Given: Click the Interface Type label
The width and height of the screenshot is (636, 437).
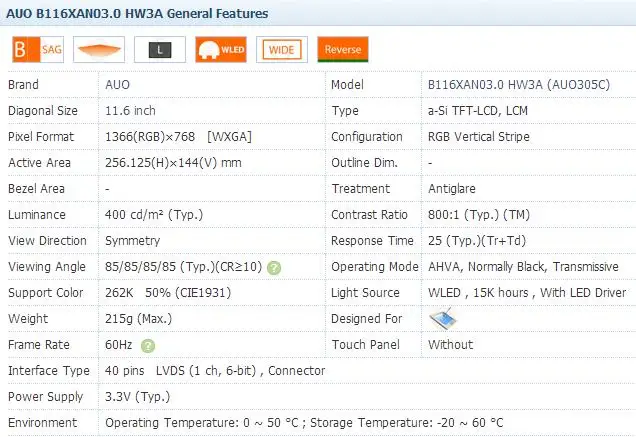Looking at the screenshot, I should [x=49, y=371].
